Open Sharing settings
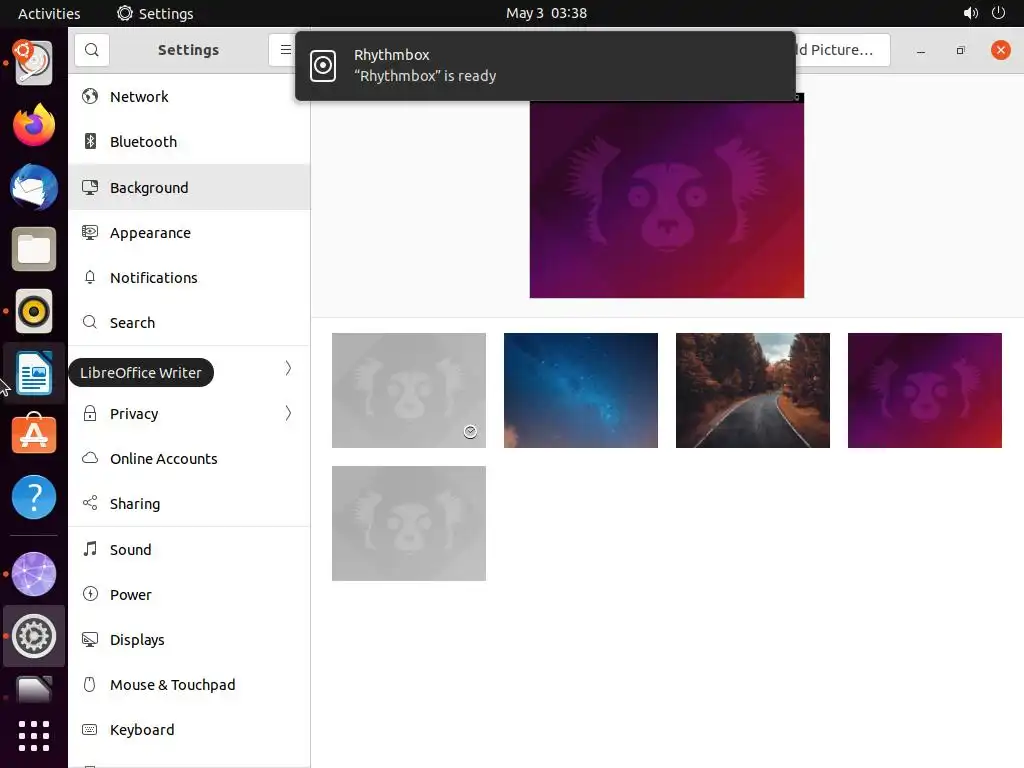Screen dimensions: 1024x768 189,504
